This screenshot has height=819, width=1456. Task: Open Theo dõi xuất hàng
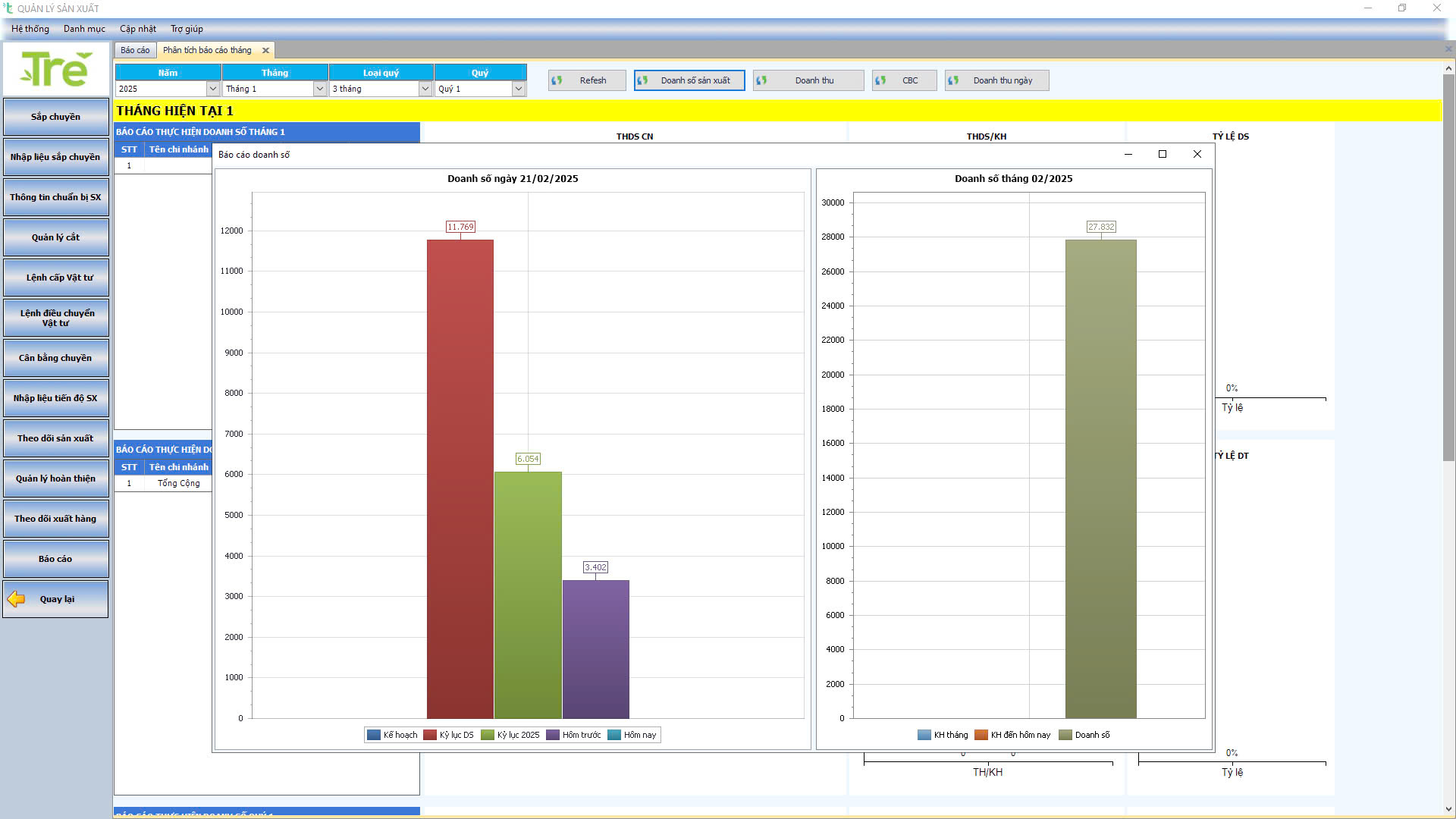click(x=56, y=519)
